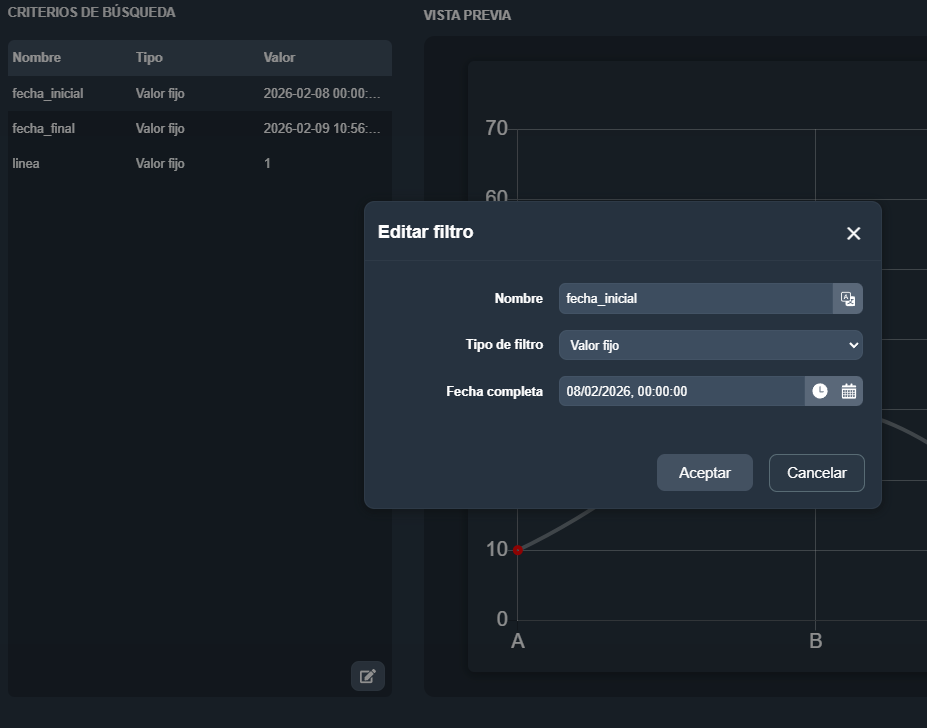Open the calendar date picker icon

849,391
